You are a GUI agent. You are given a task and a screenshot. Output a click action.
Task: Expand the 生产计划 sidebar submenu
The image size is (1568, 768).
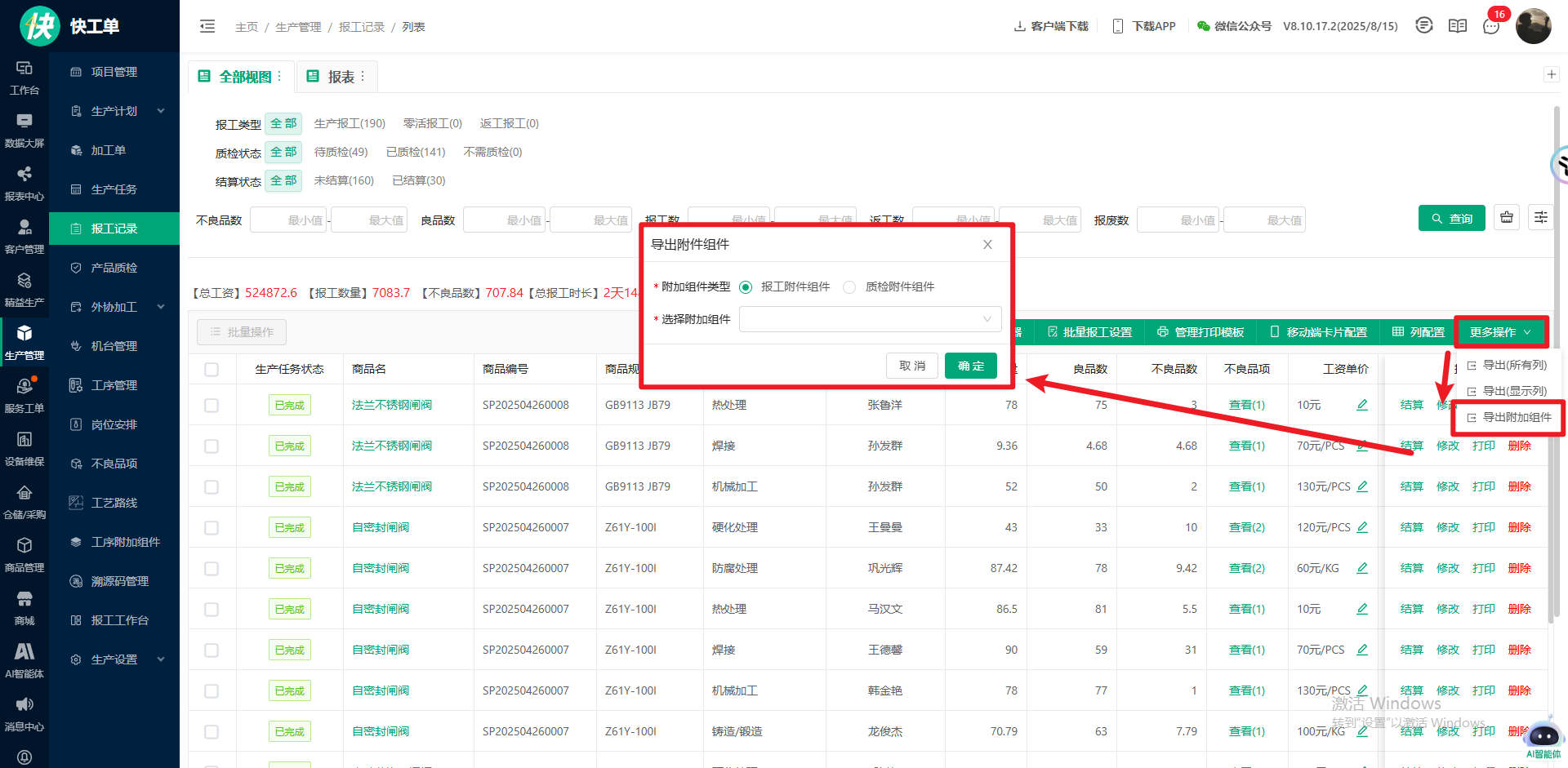point(114,111)
